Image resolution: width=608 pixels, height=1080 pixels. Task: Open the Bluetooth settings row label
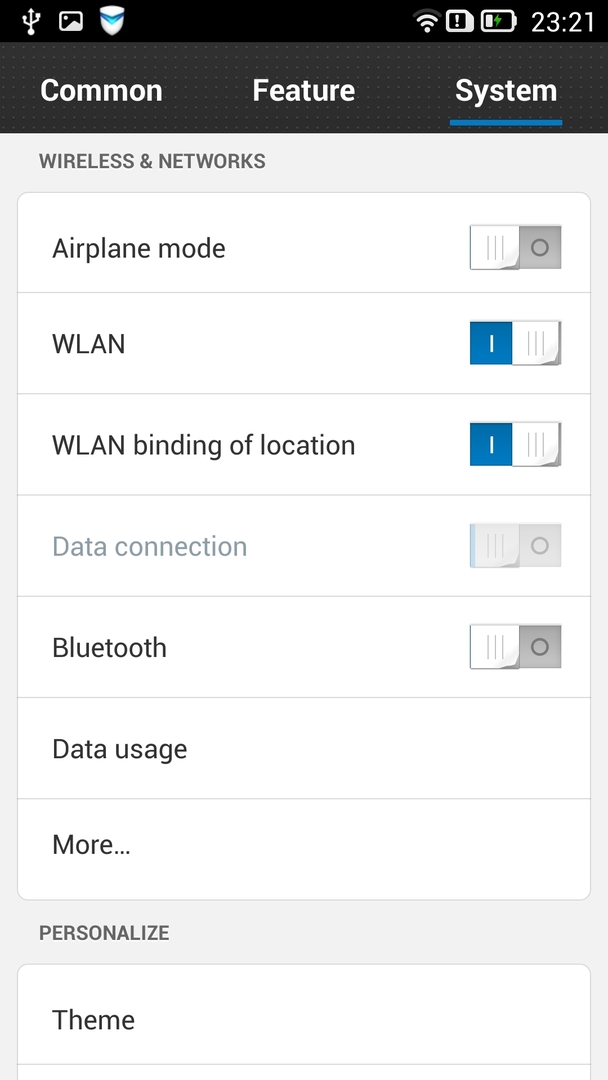110,648
